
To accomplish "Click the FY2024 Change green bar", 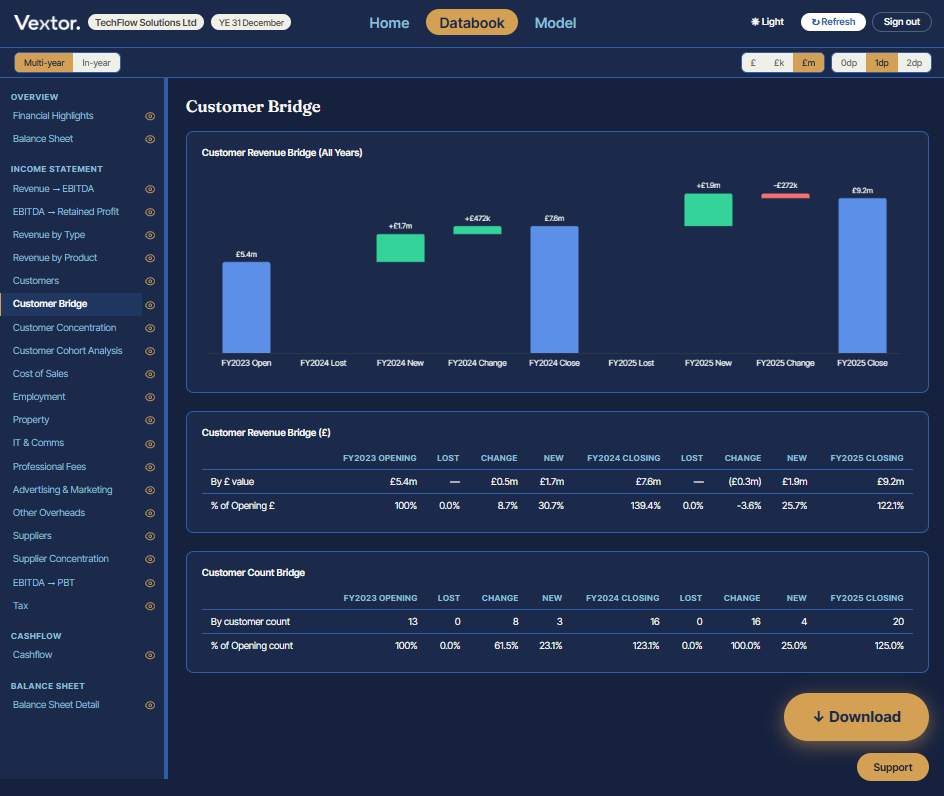I will pos(477,230).
